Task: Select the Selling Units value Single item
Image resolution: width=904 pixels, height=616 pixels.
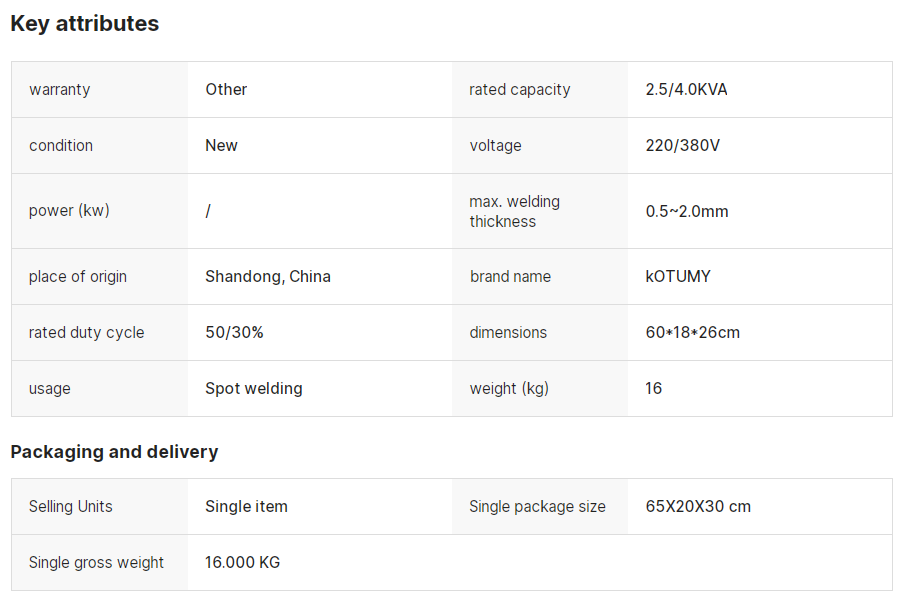Action: (246, 506)
